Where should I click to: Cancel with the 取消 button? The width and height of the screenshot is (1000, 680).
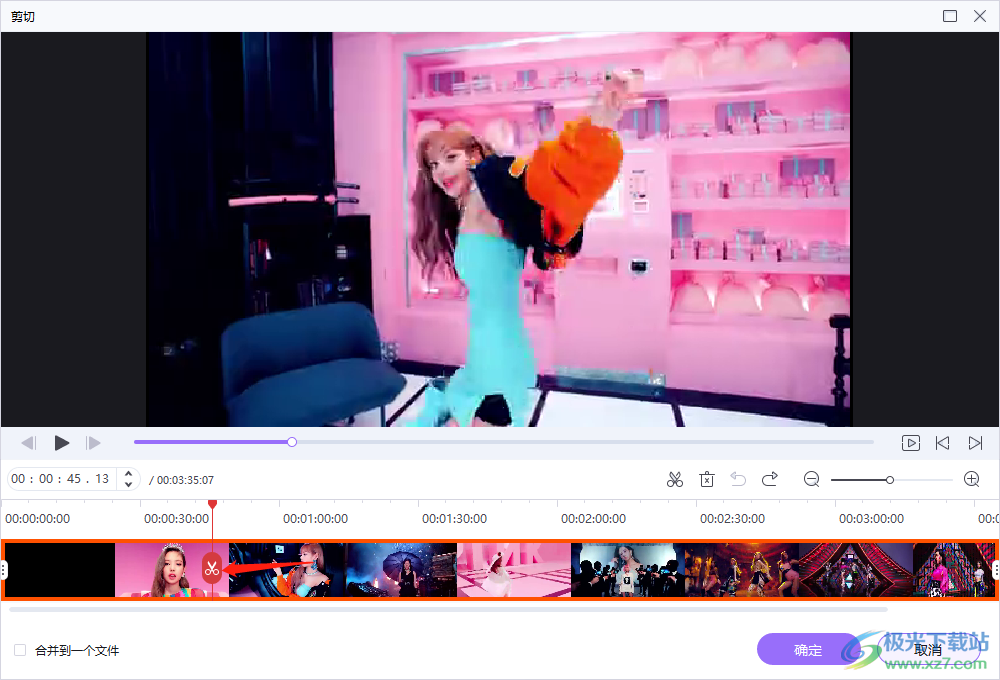pos(928,650)
